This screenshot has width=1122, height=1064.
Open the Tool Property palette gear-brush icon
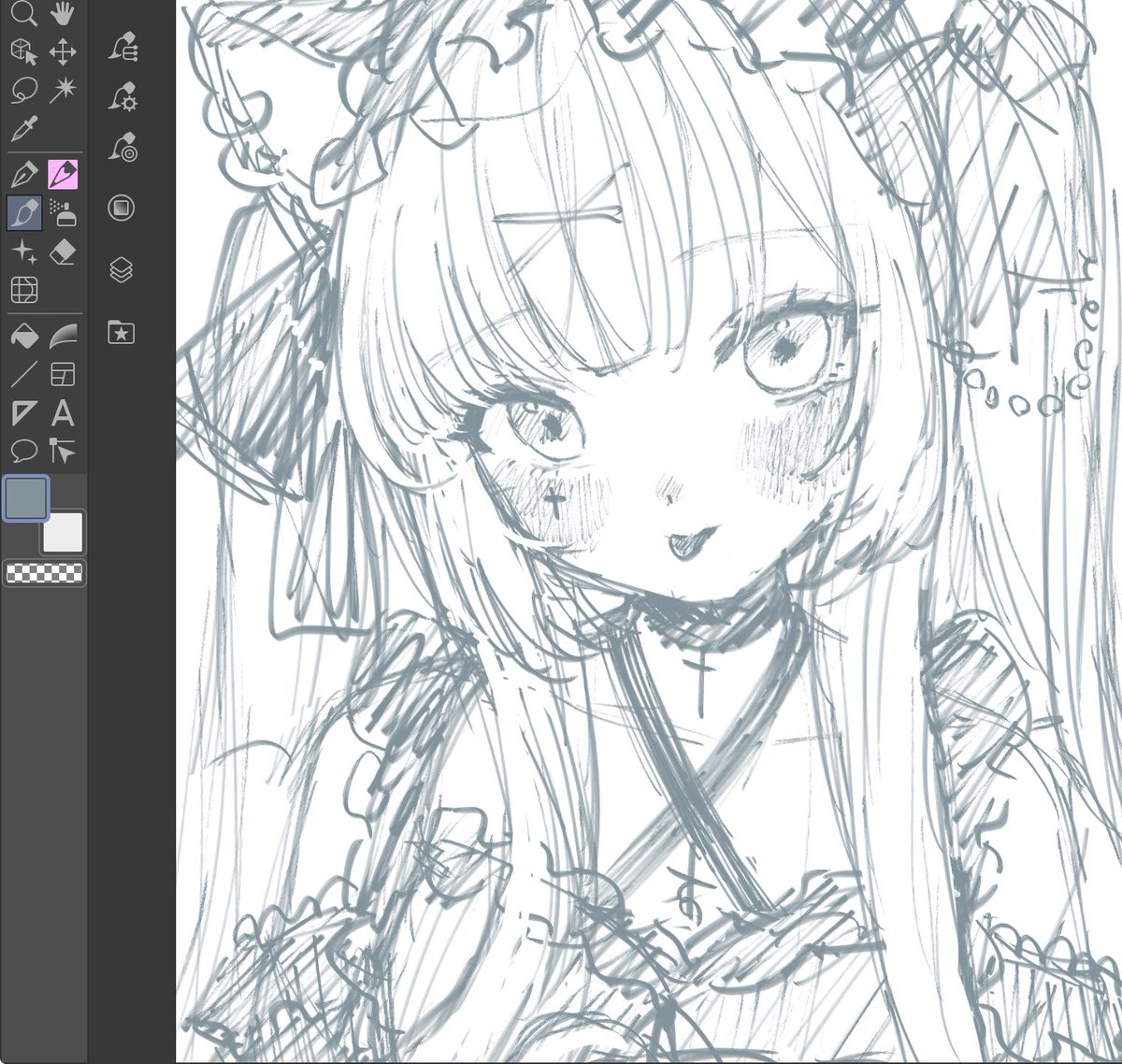(x=122, y=97)
